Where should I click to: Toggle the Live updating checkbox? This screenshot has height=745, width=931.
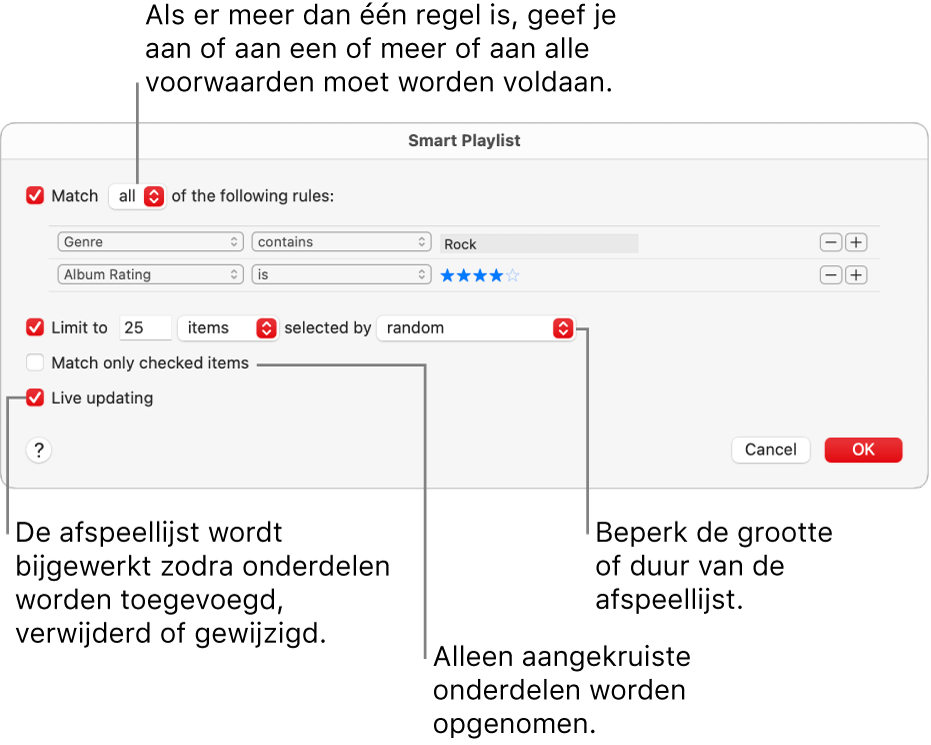(35, 397)
